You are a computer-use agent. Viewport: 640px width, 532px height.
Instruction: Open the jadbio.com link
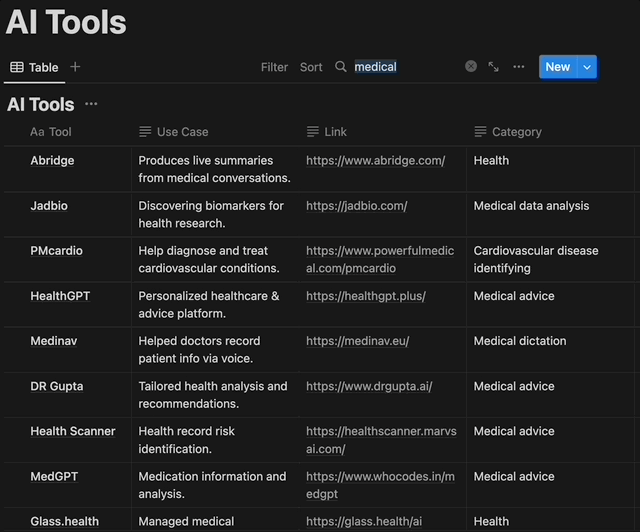[357, 206]
